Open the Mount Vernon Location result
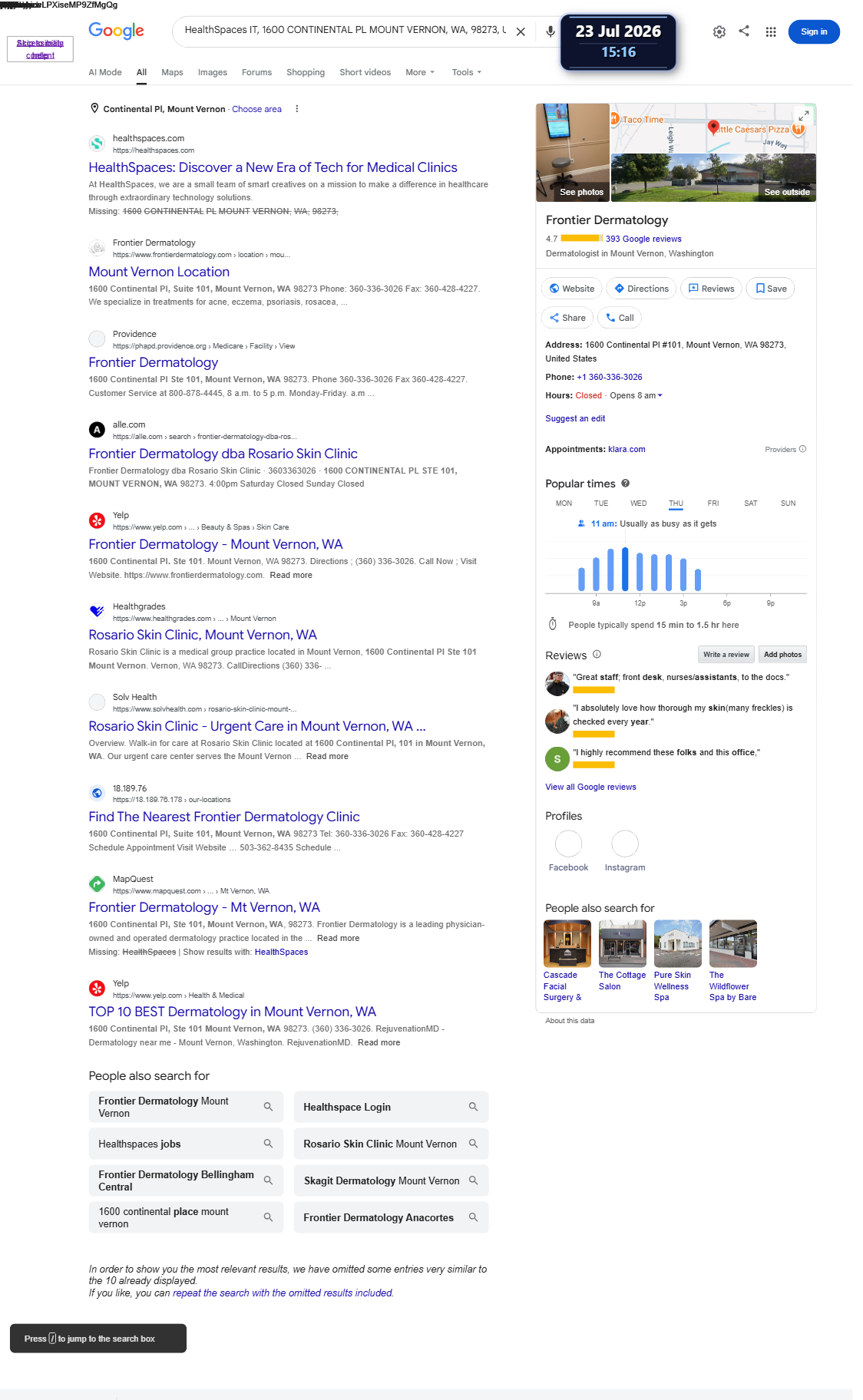The width and height of the screenshot is (863, 1400). [x=159, y=272]
